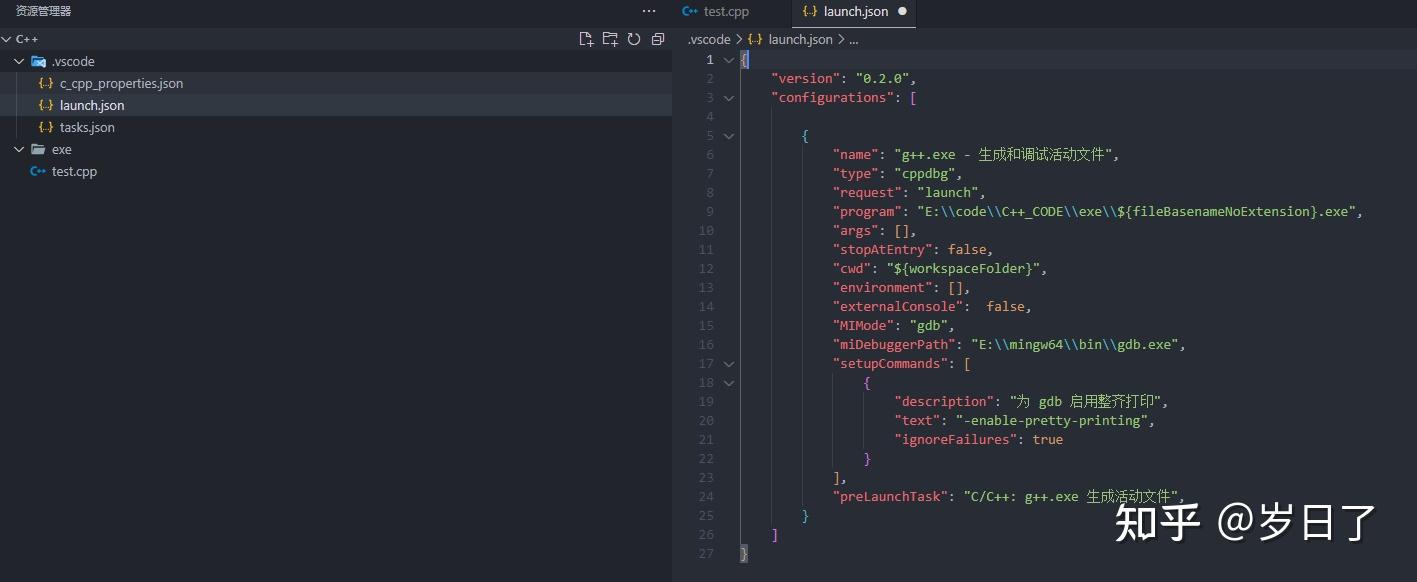Click the braces icon next to c_cpp_properties.json

coord(46,83)
